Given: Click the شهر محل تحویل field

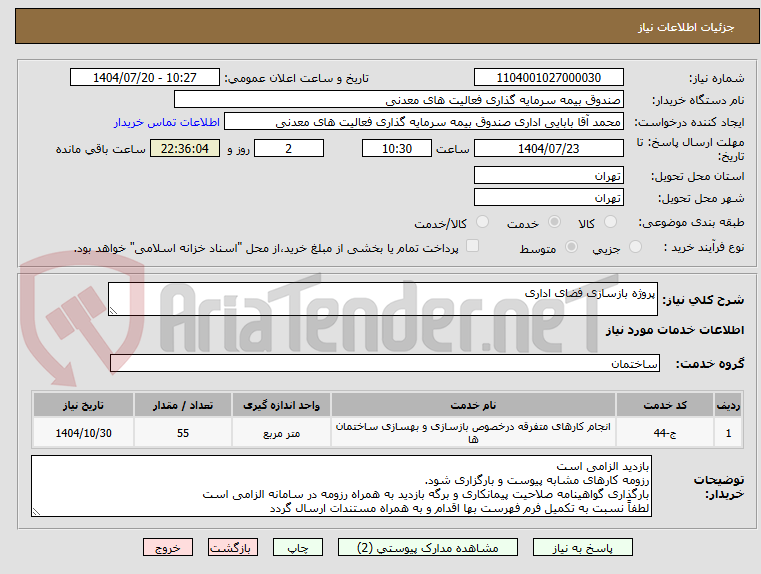Looking at the screenshot, I should coord(548,198).
